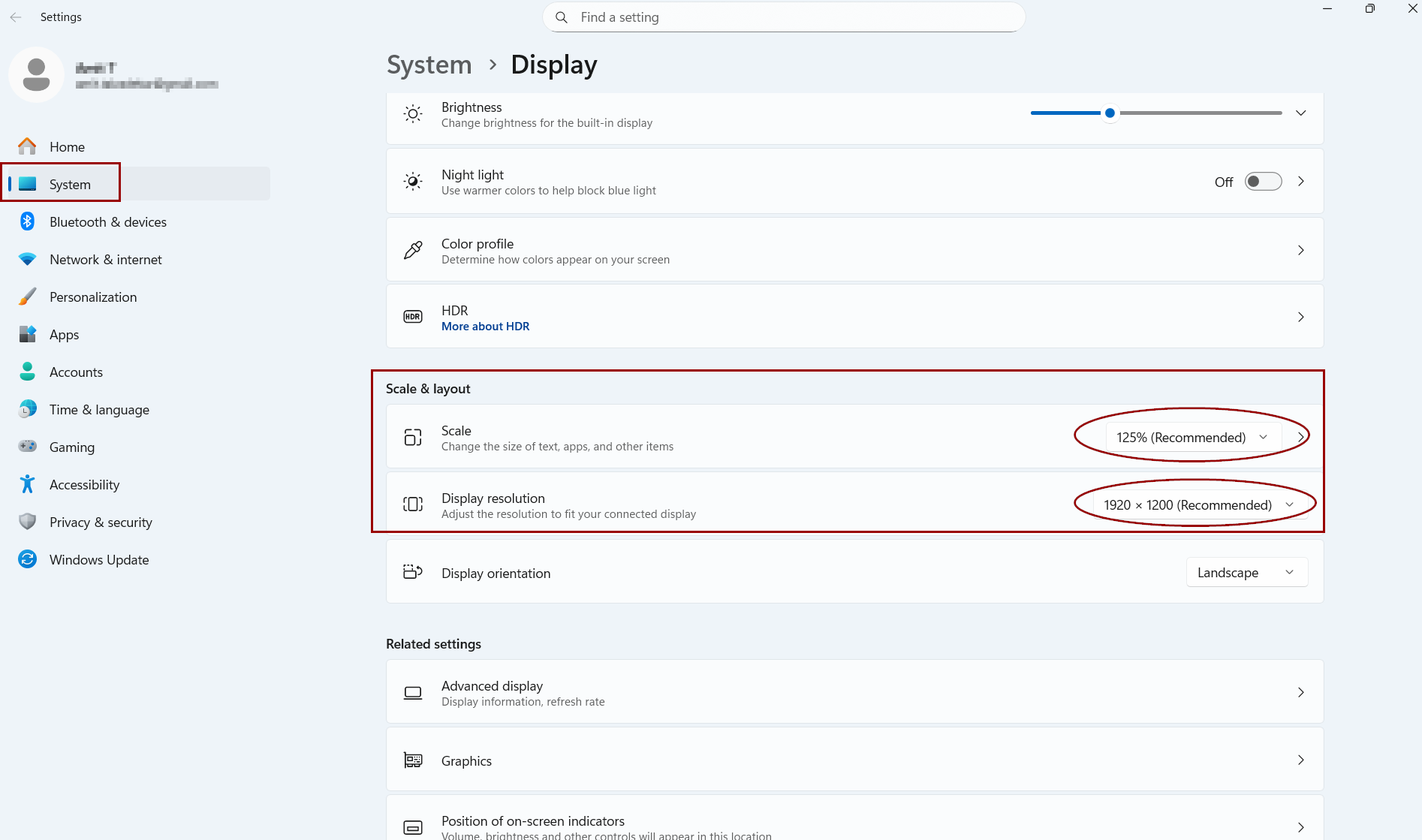Click the back arrow in Settings

click(16, 17)
